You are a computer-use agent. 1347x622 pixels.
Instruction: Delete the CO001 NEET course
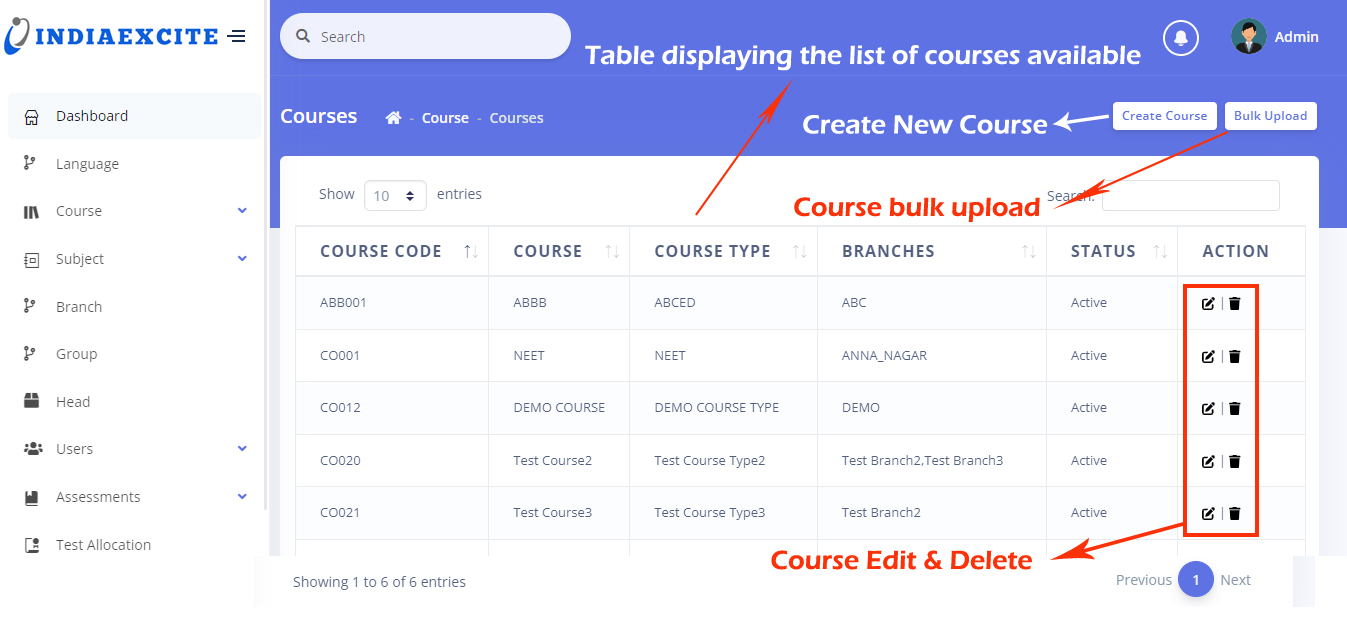(x=1235, y=356)
